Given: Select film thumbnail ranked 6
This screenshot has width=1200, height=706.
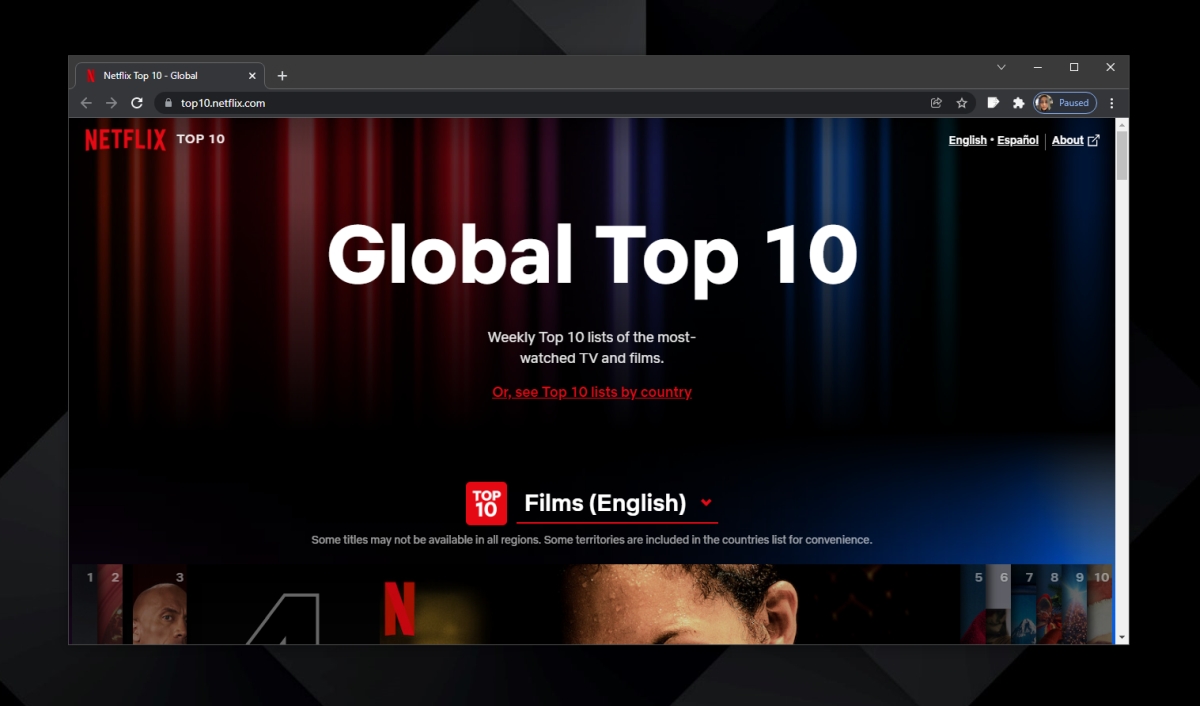Looking at the screenshot, I should point(999,604).
